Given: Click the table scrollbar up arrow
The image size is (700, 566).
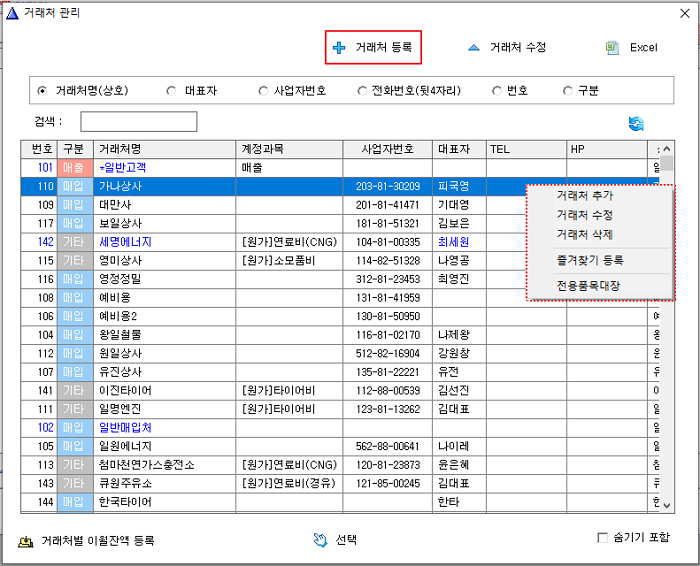Looking at the screenshot, I should point(667,149).
